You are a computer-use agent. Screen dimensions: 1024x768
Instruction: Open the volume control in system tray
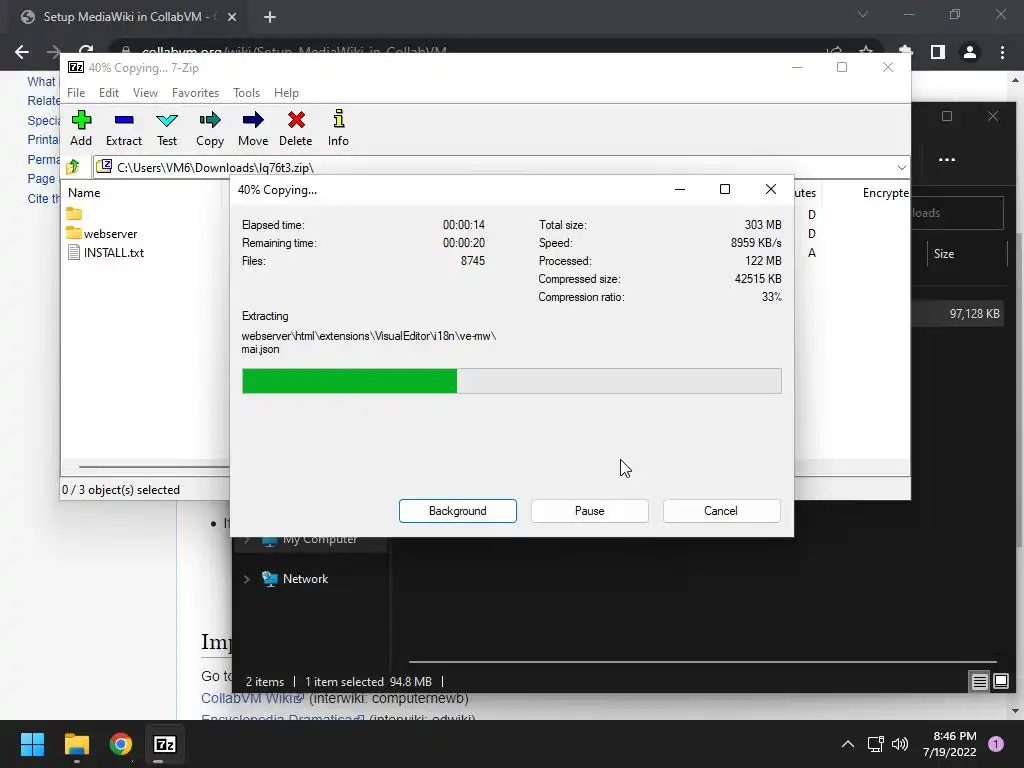tap(900, 744)
